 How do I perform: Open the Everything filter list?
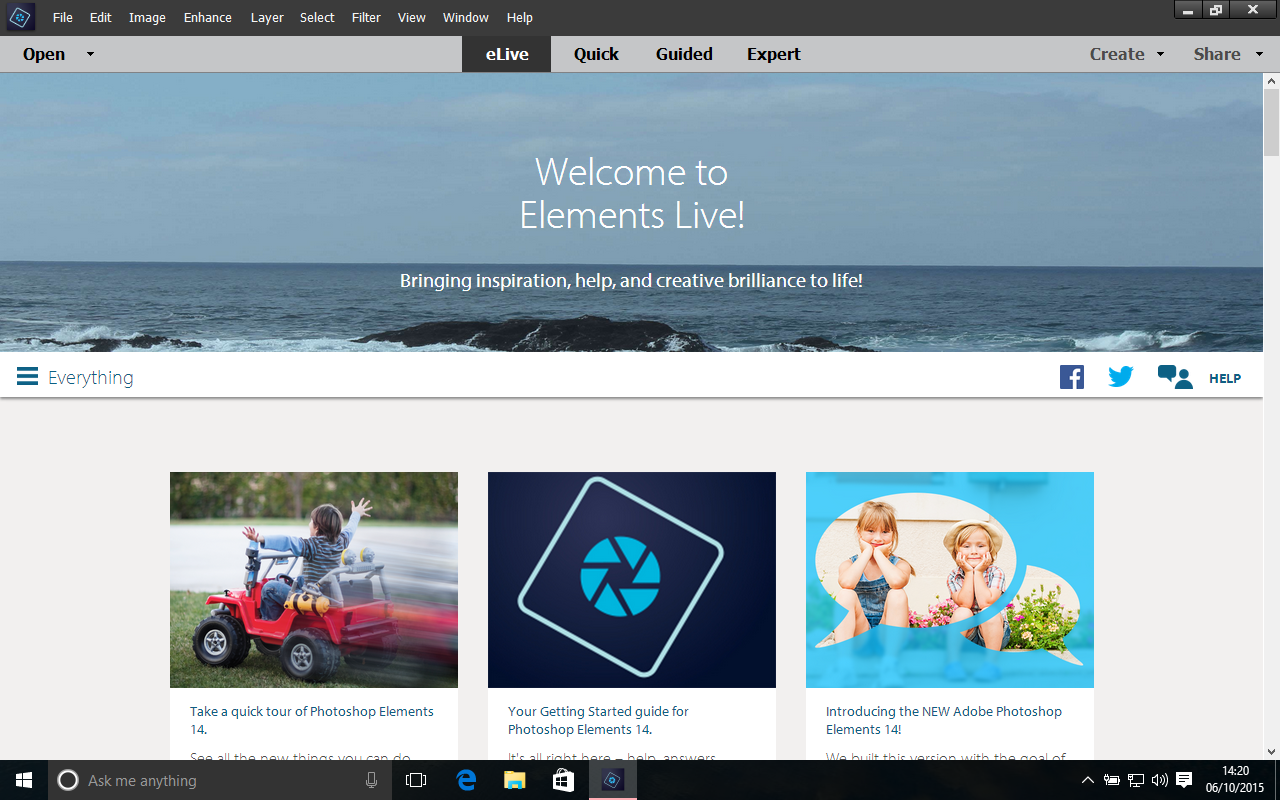click(x=91, y=377)
